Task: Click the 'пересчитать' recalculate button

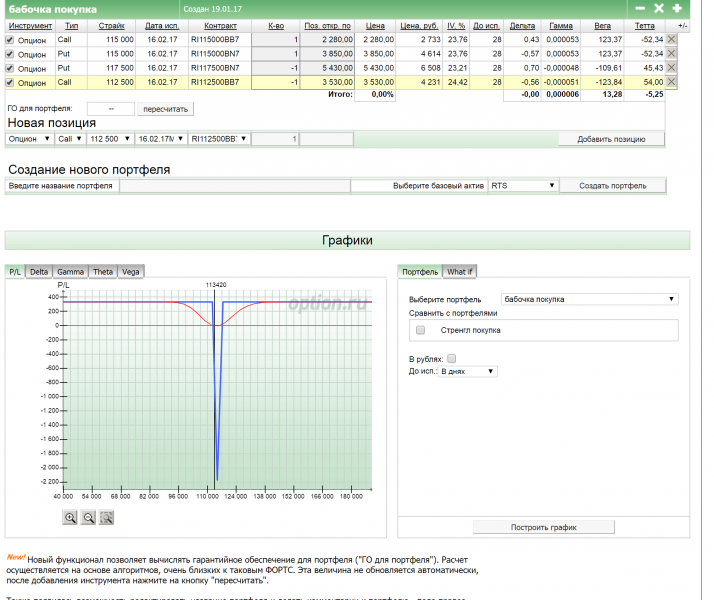Action: click(164, 108)
